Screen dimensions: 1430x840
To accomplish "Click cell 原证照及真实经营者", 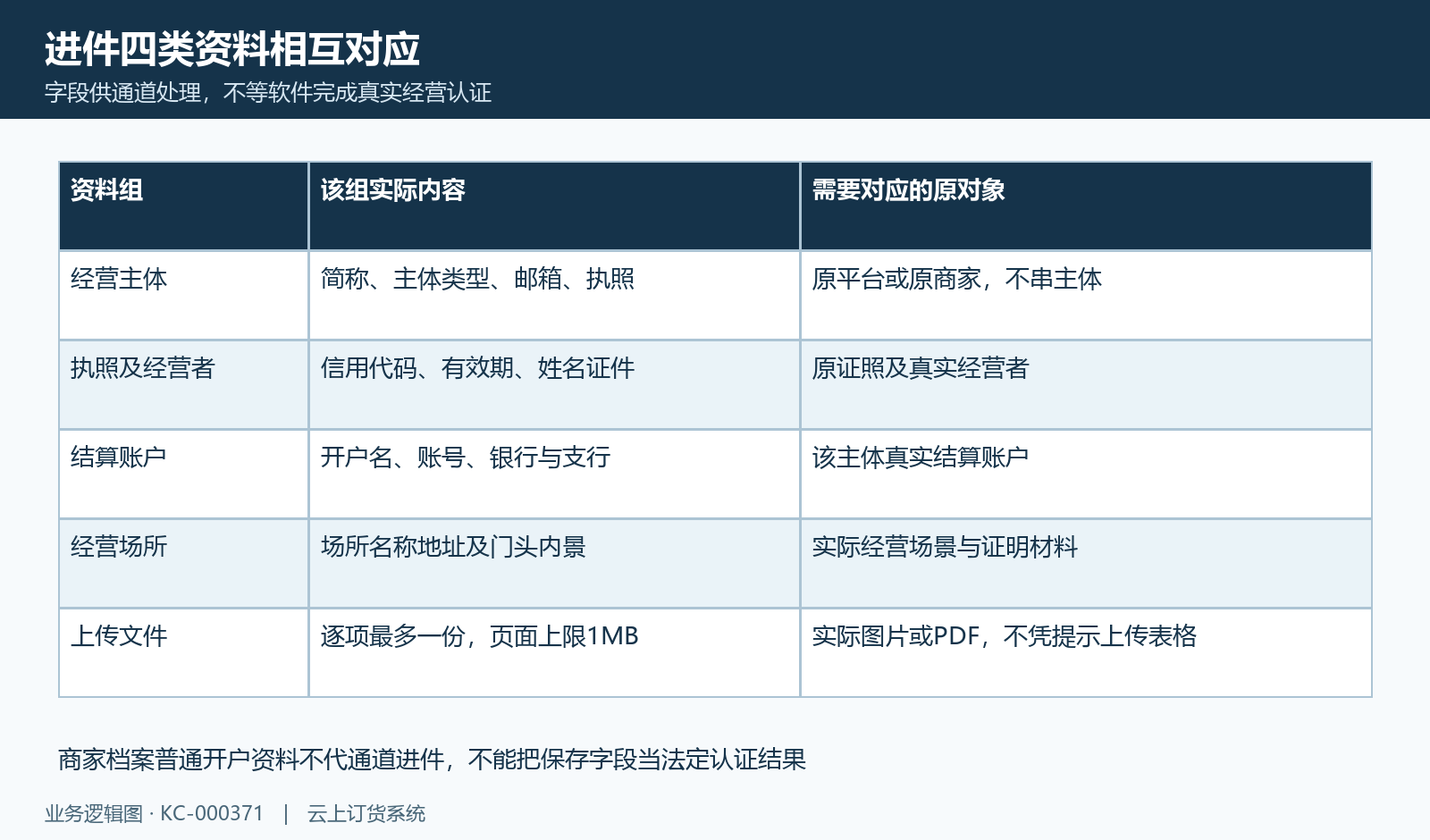I will coord(1086,385).
